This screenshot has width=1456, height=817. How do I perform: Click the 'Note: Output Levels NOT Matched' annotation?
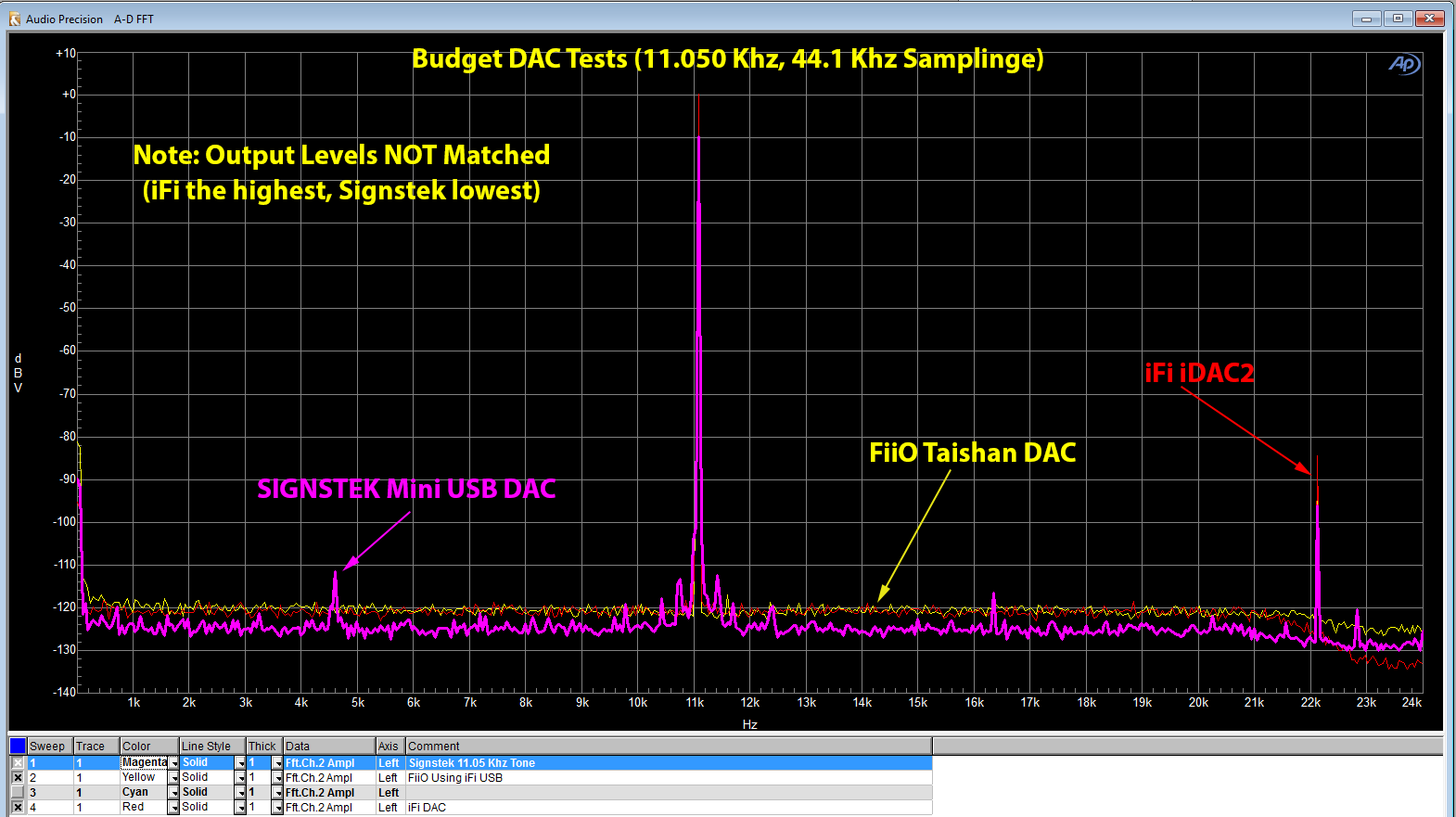click(x=341, y=155)
